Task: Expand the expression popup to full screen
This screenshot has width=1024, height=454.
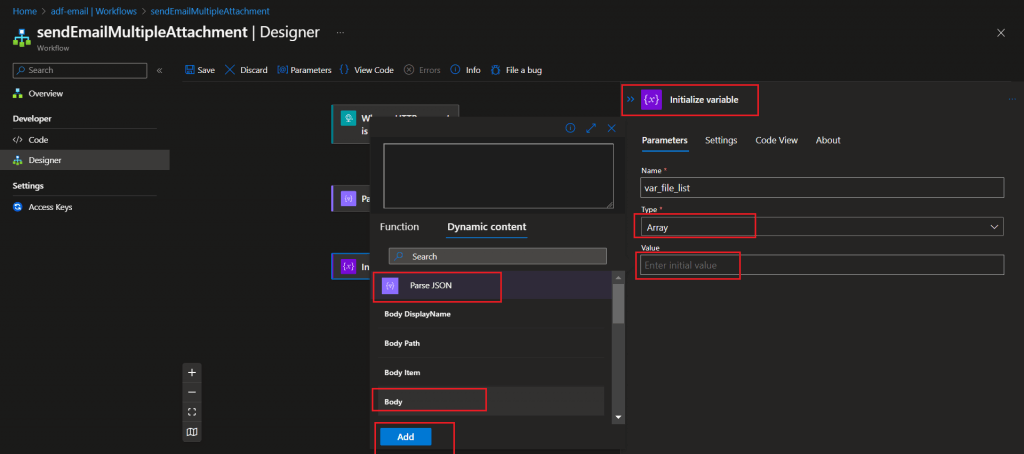Action: click(x=591, y=128)
